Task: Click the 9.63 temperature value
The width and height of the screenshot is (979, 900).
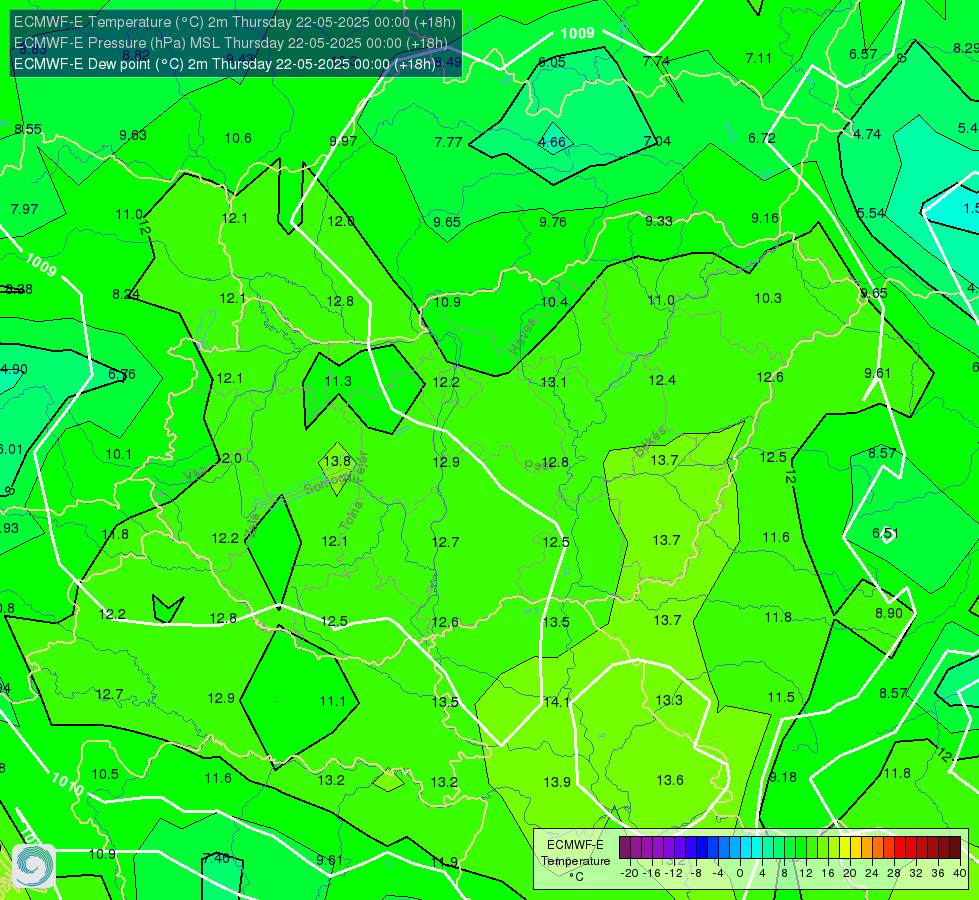Action: tap(133, 136)
